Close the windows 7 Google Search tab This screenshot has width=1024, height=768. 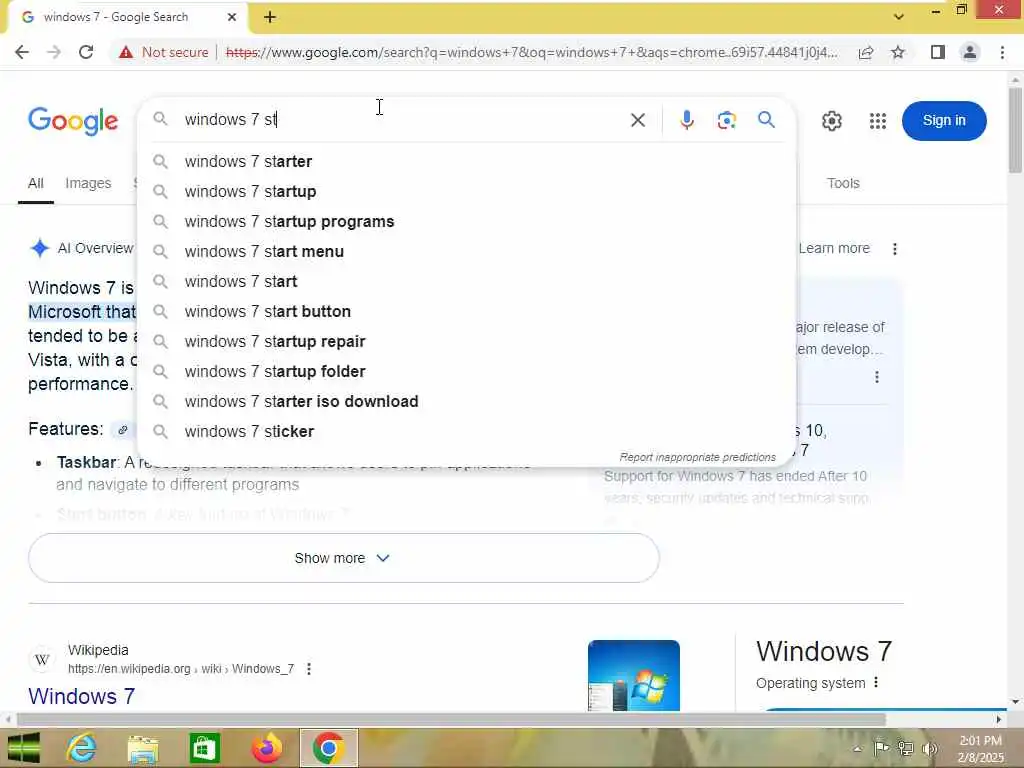232,18
